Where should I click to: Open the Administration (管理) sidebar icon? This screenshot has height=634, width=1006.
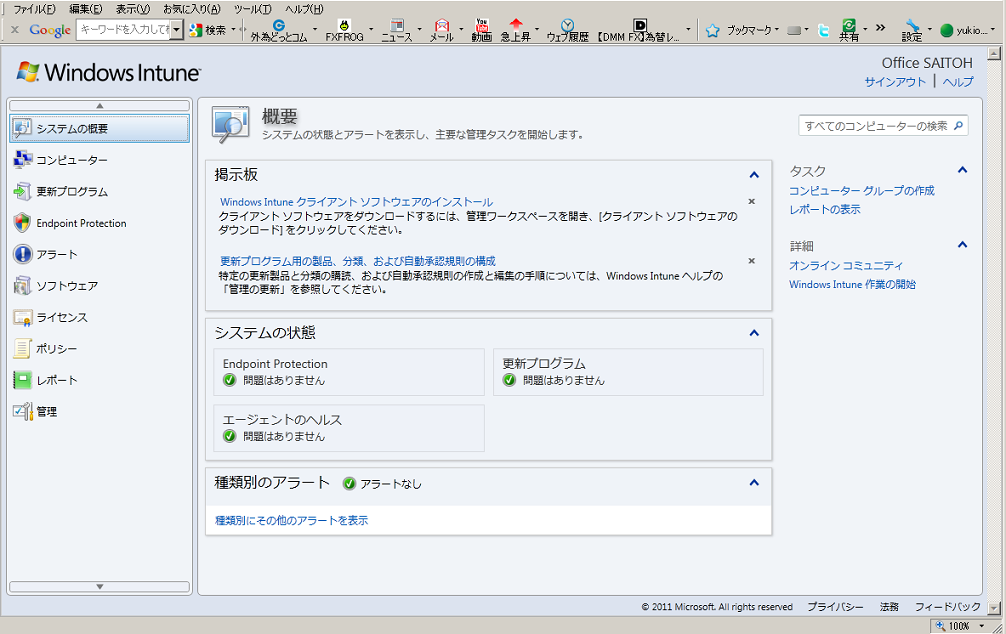click(x=22, y=411)
